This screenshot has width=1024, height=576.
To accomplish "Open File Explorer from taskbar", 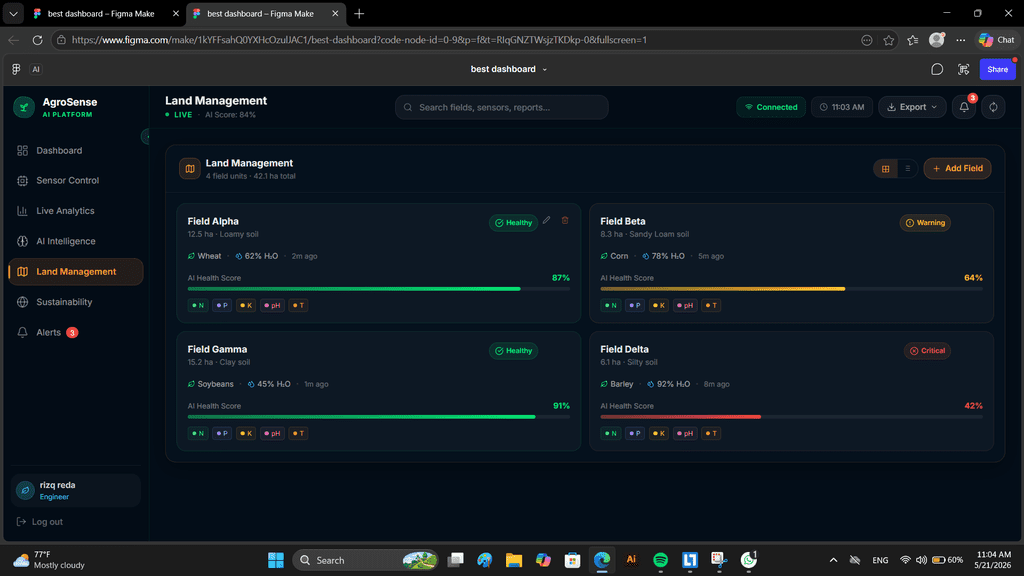I will click(x=513, y=560).
